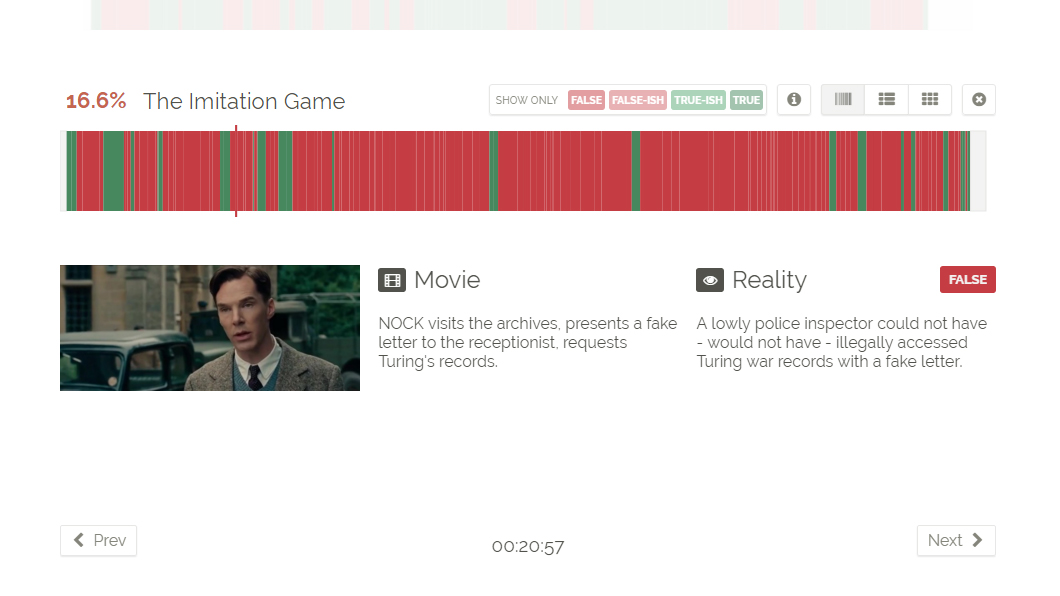Filter scenes to show only FALSE
The height and width of the screenshot is (596, 1060).
coord(586,100)
